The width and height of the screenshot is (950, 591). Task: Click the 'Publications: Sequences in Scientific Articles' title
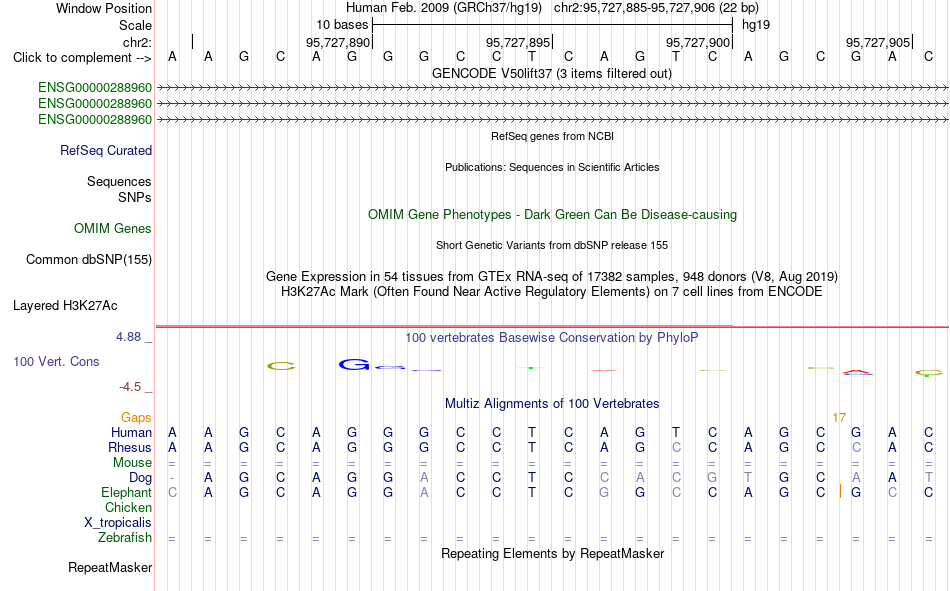(552, 167)
